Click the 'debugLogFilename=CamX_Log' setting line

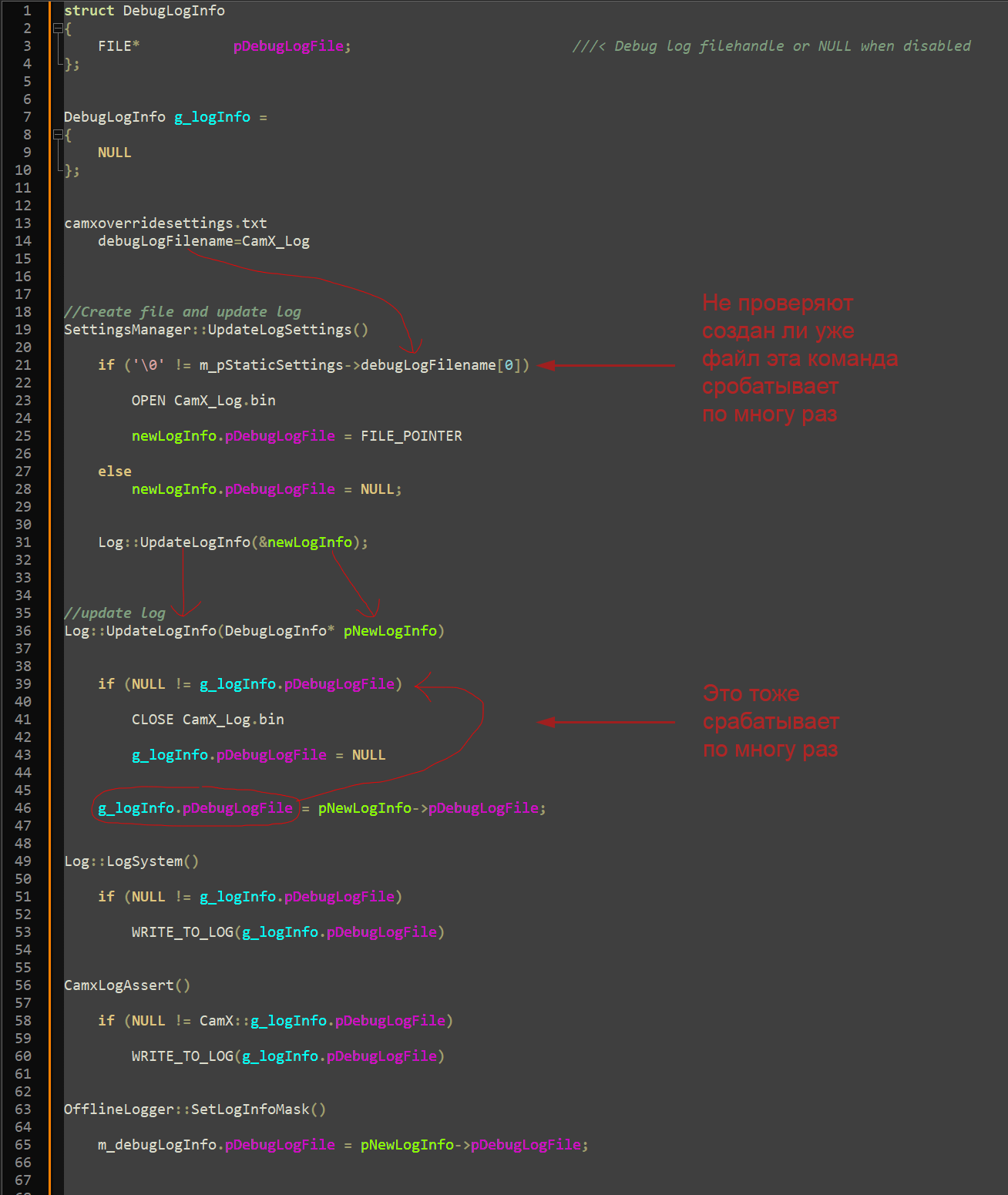pos(203,241)
